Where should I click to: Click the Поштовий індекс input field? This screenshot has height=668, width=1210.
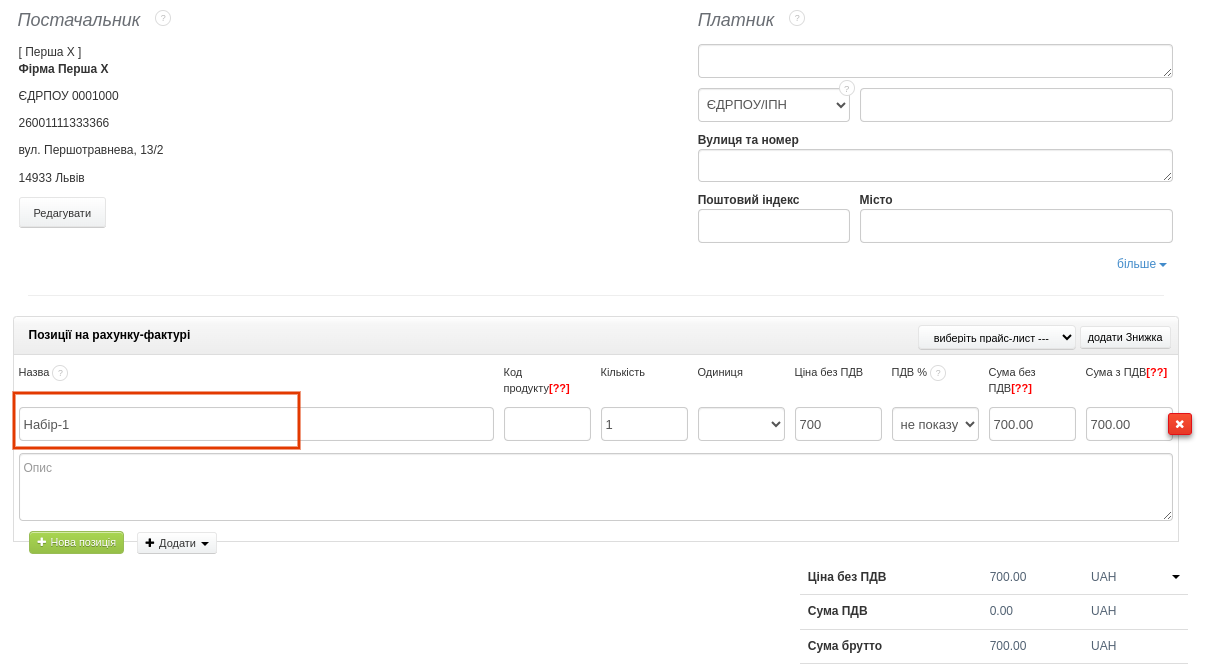pyautogui.click(x=773, y=226)
